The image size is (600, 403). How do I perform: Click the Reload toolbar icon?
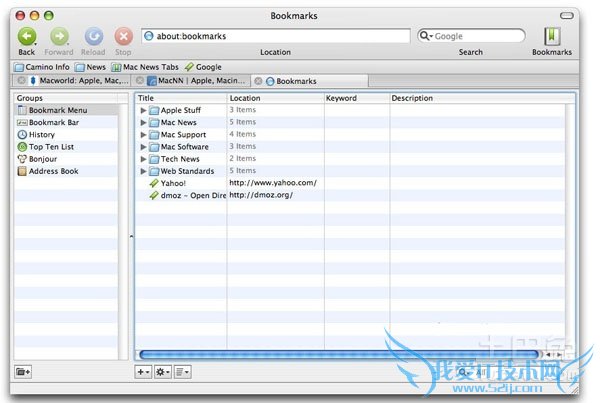coord(93,37)
